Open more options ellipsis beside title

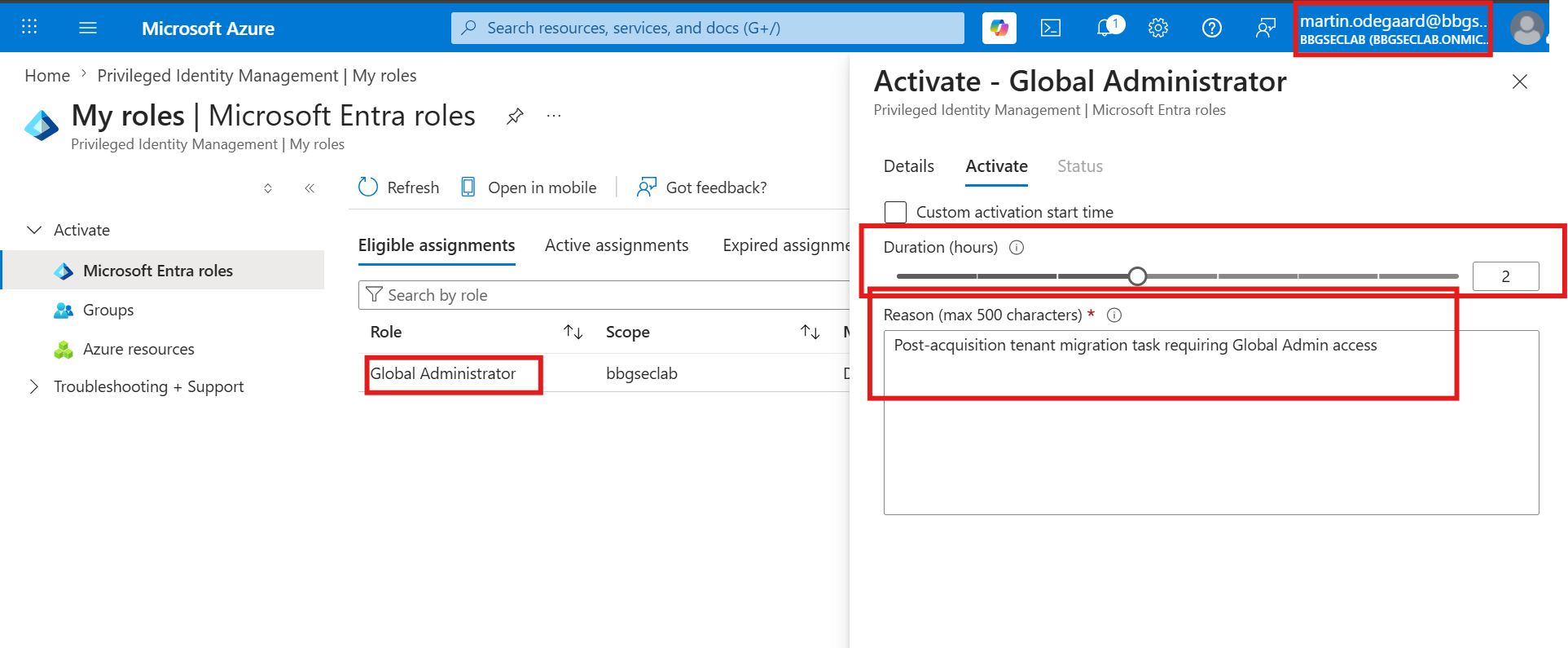tap(554, 116)
